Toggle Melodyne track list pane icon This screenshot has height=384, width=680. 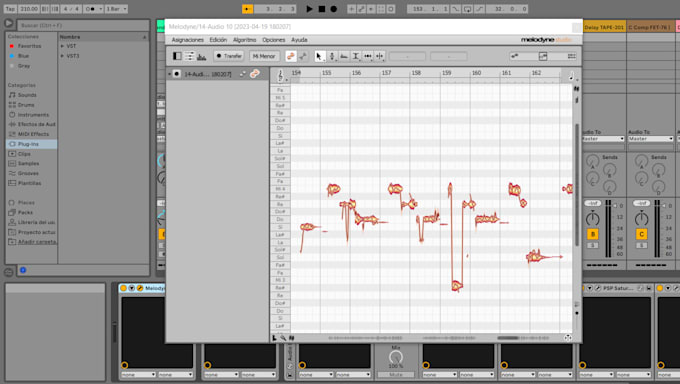click(177, 56)
